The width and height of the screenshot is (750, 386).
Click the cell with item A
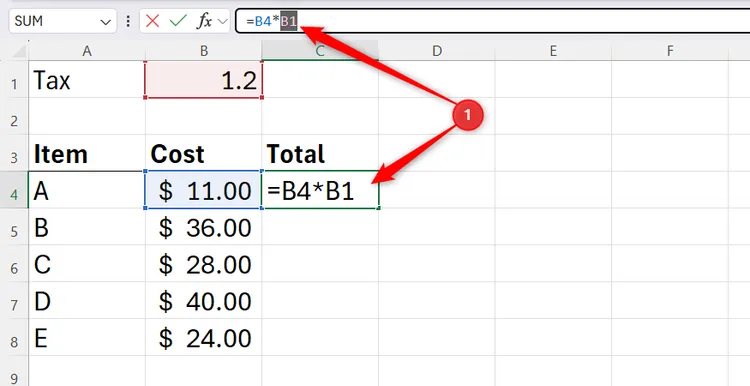tap(87, 190)
